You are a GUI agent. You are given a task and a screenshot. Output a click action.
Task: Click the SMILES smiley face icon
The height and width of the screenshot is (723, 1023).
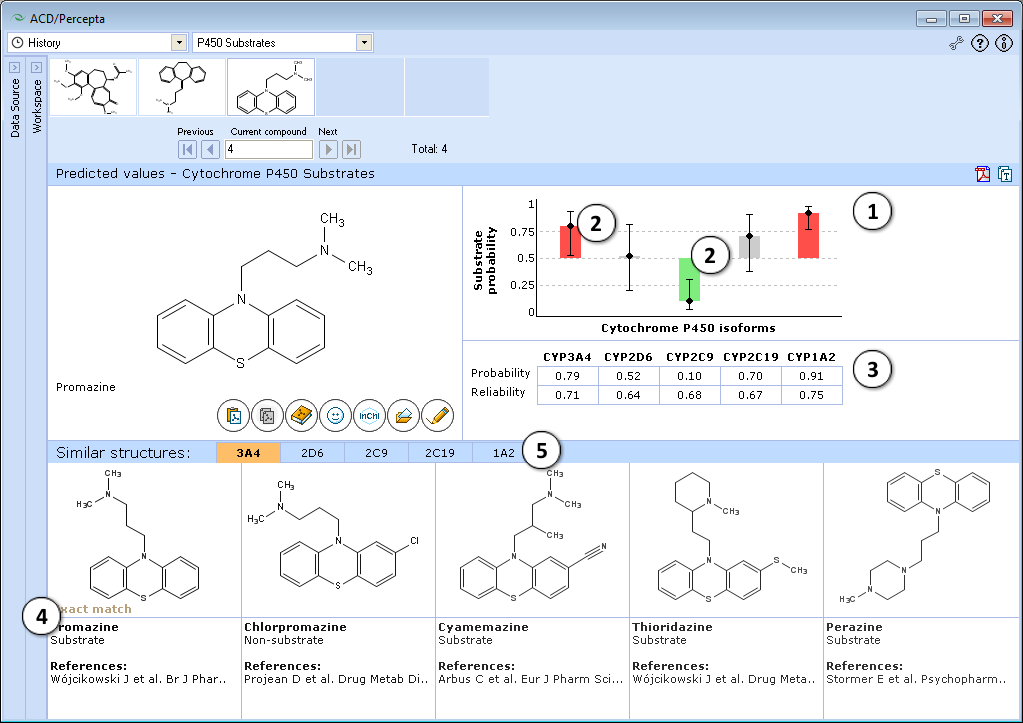335,416
